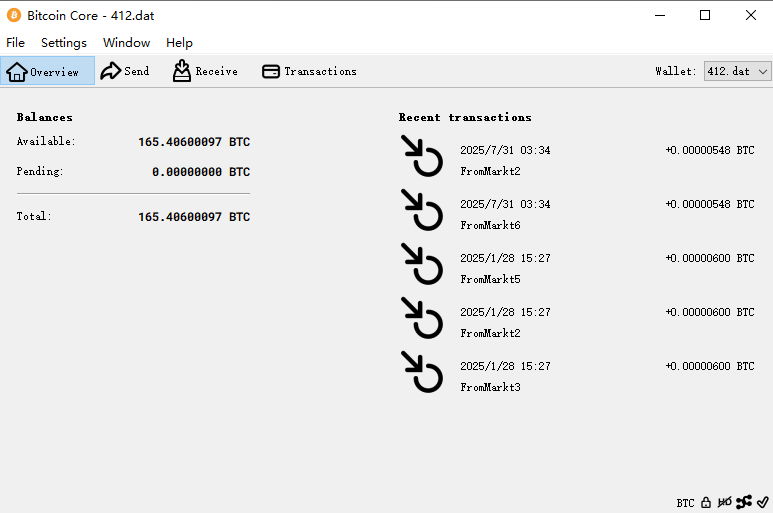Open the File menu
The height and width of the screenshot is (513, 773).
[15, 43]
